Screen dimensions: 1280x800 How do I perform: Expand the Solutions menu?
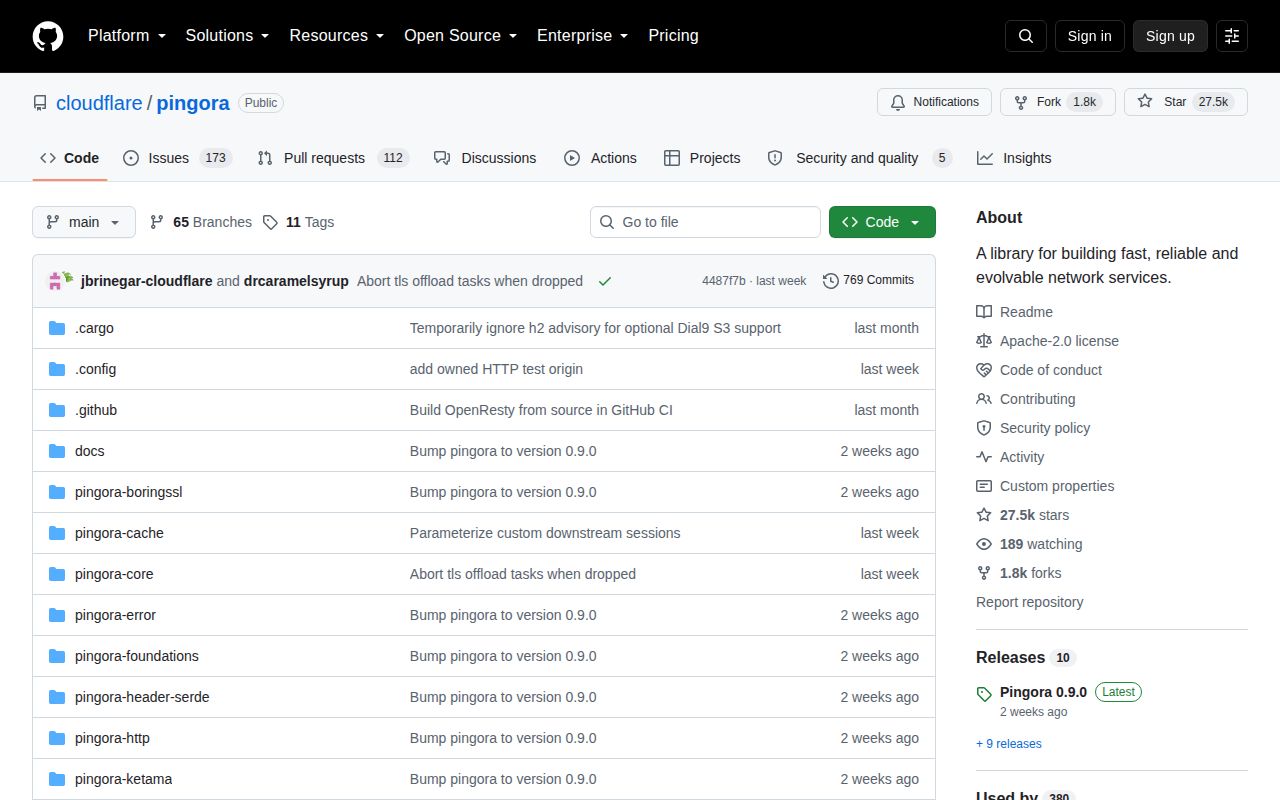[227, 36]
